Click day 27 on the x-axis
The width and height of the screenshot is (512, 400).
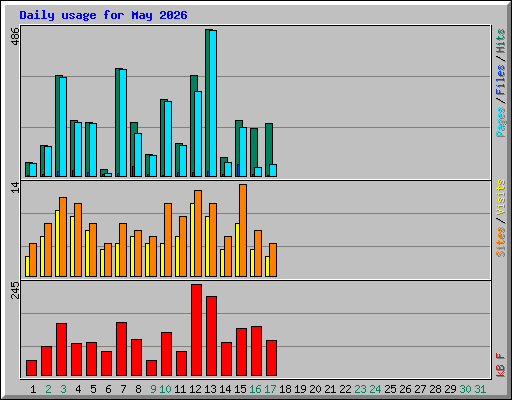[420, 389]
